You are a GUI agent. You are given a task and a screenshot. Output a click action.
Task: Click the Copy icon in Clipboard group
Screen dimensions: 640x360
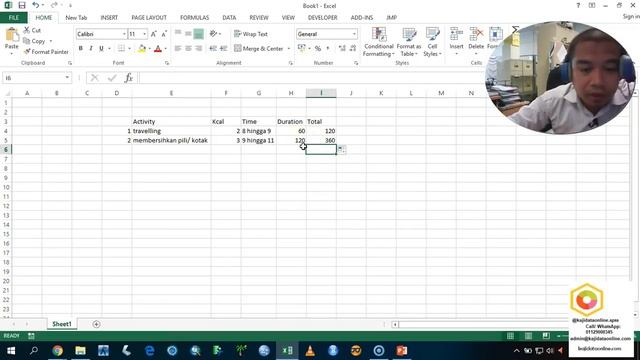coord(27,41)
